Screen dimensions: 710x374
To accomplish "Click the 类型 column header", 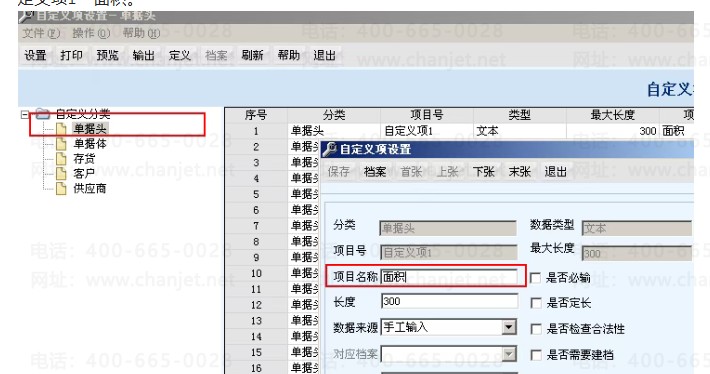I will point(520,115).
